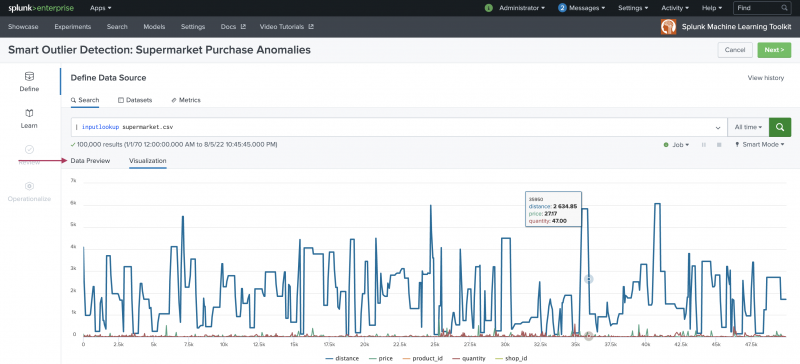Open the Smart Mode dropdown
This screenshot has width=800, height=364.
(760, 145)
